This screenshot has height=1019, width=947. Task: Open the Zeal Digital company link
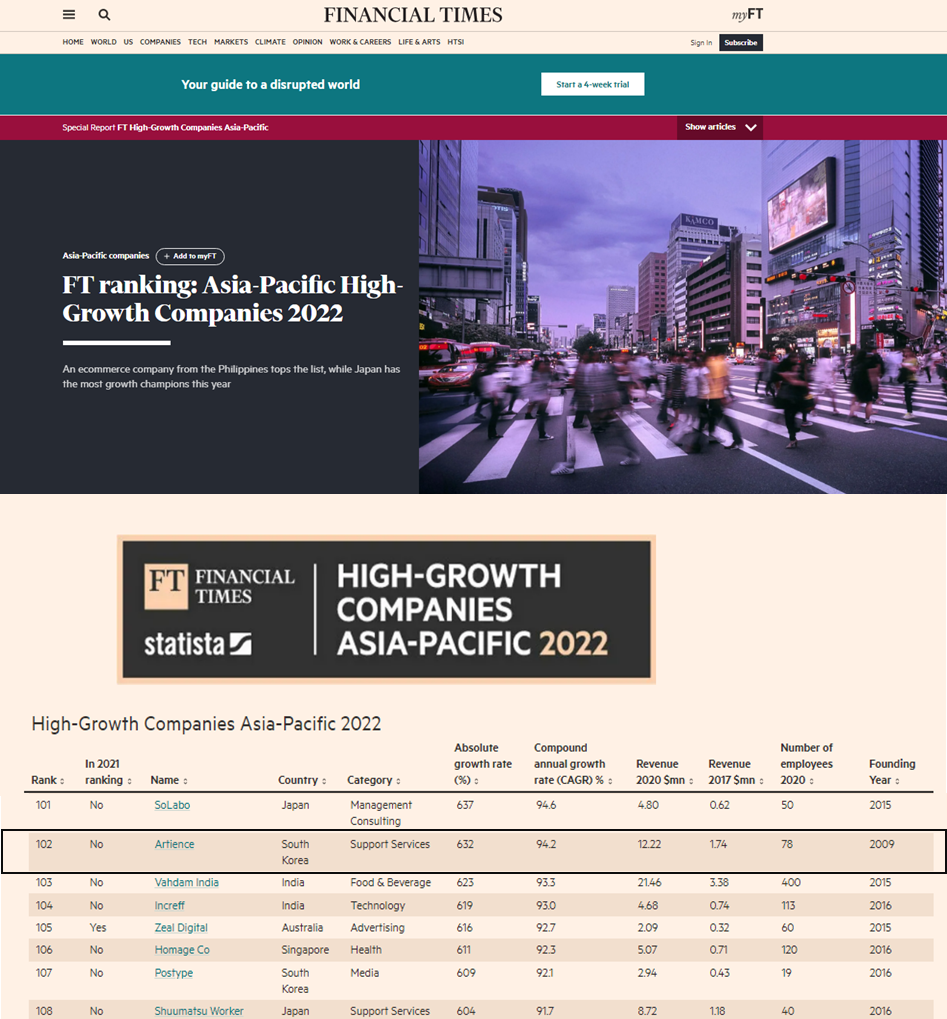(x=181, y=928)
